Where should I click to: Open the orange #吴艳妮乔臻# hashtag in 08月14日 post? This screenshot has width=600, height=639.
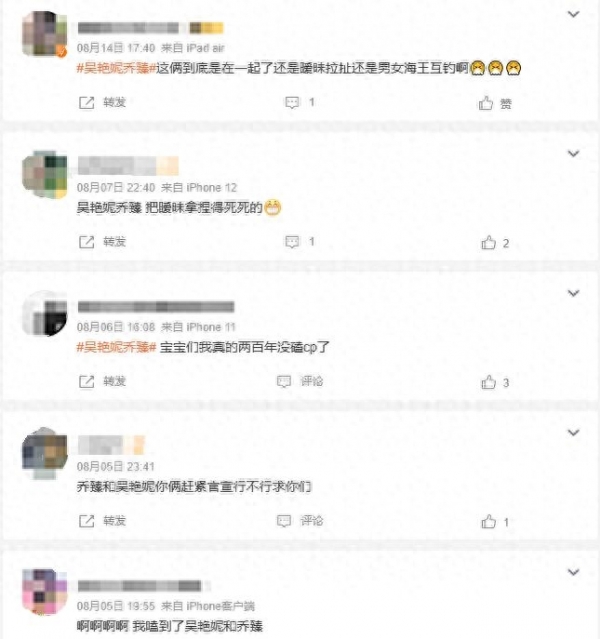[x=117, y=68]
